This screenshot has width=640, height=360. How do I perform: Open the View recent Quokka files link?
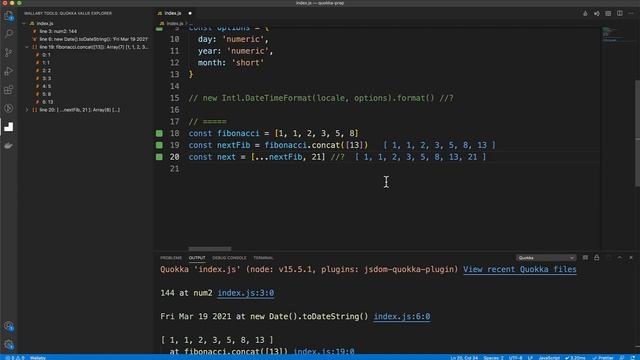(520, 269)
